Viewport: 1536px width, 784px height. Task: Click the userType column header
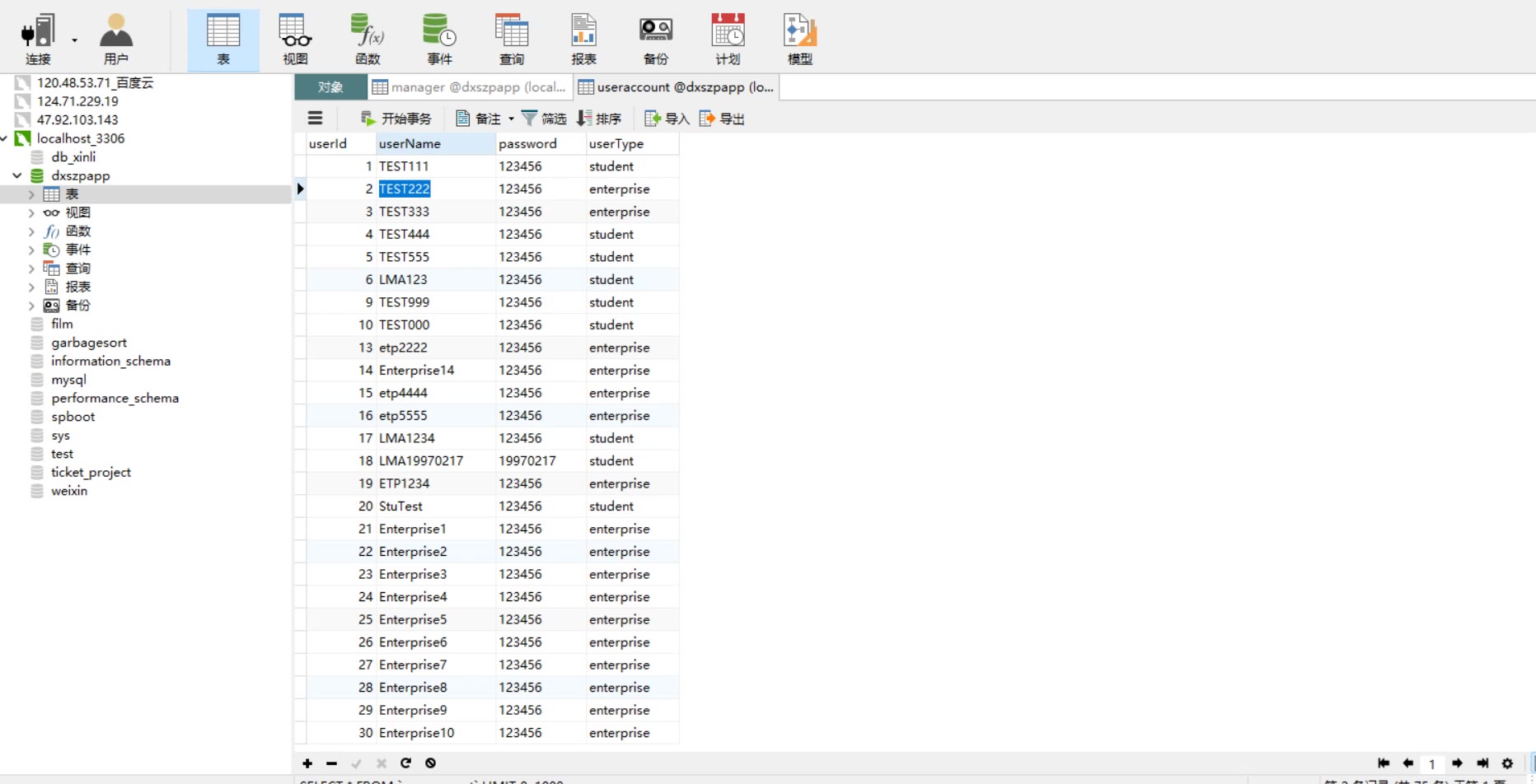[x=616, y=143]
